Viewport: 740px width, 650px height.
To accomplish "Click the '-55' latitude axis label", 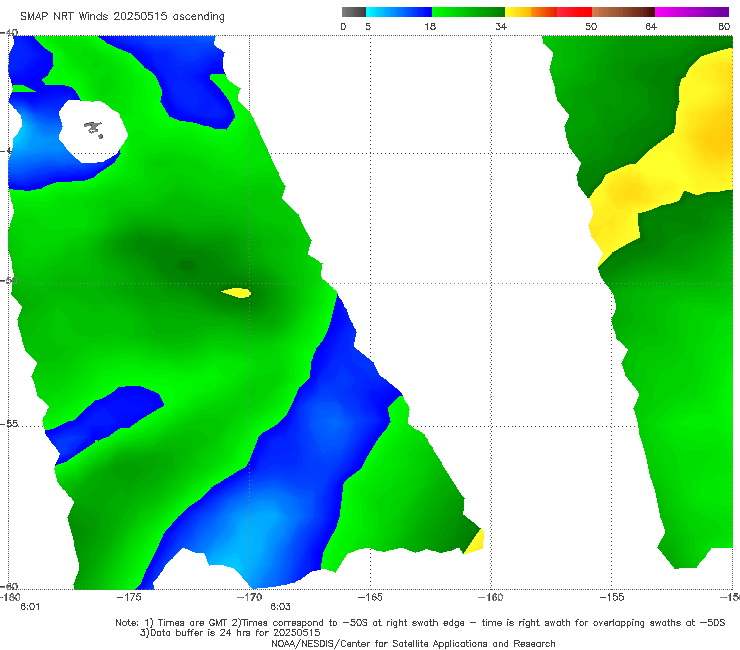I will pyautogui.click(x=9, y=423).
